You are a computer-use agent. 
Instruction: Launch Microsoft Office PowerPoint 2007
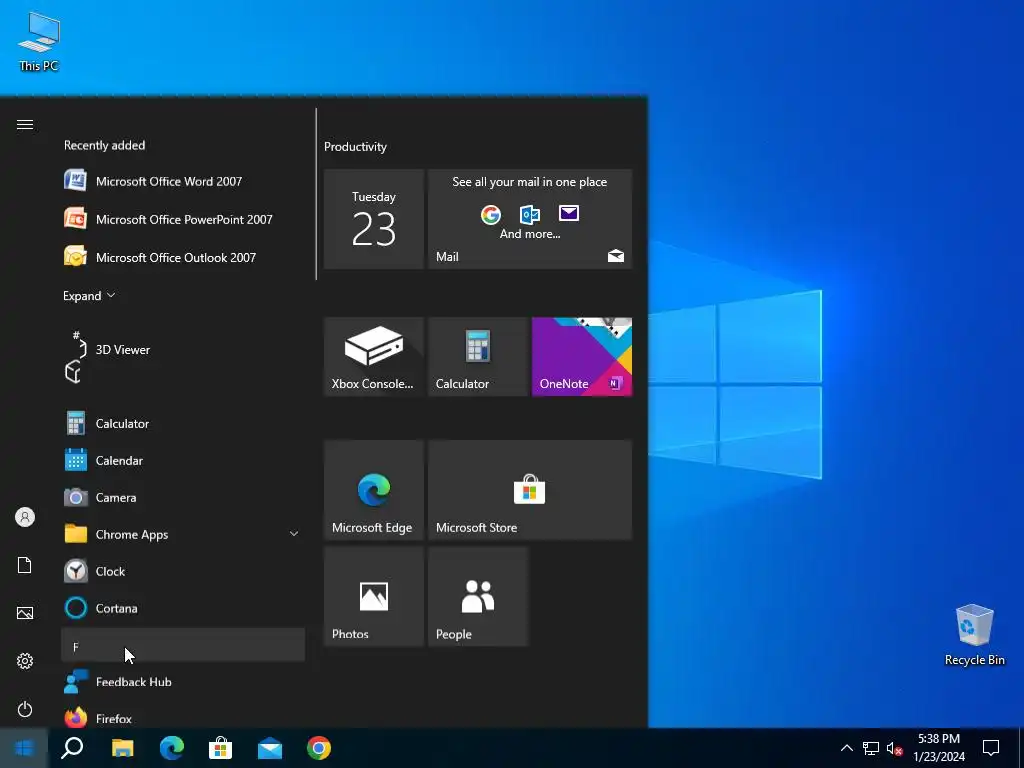tap(183, 219)
